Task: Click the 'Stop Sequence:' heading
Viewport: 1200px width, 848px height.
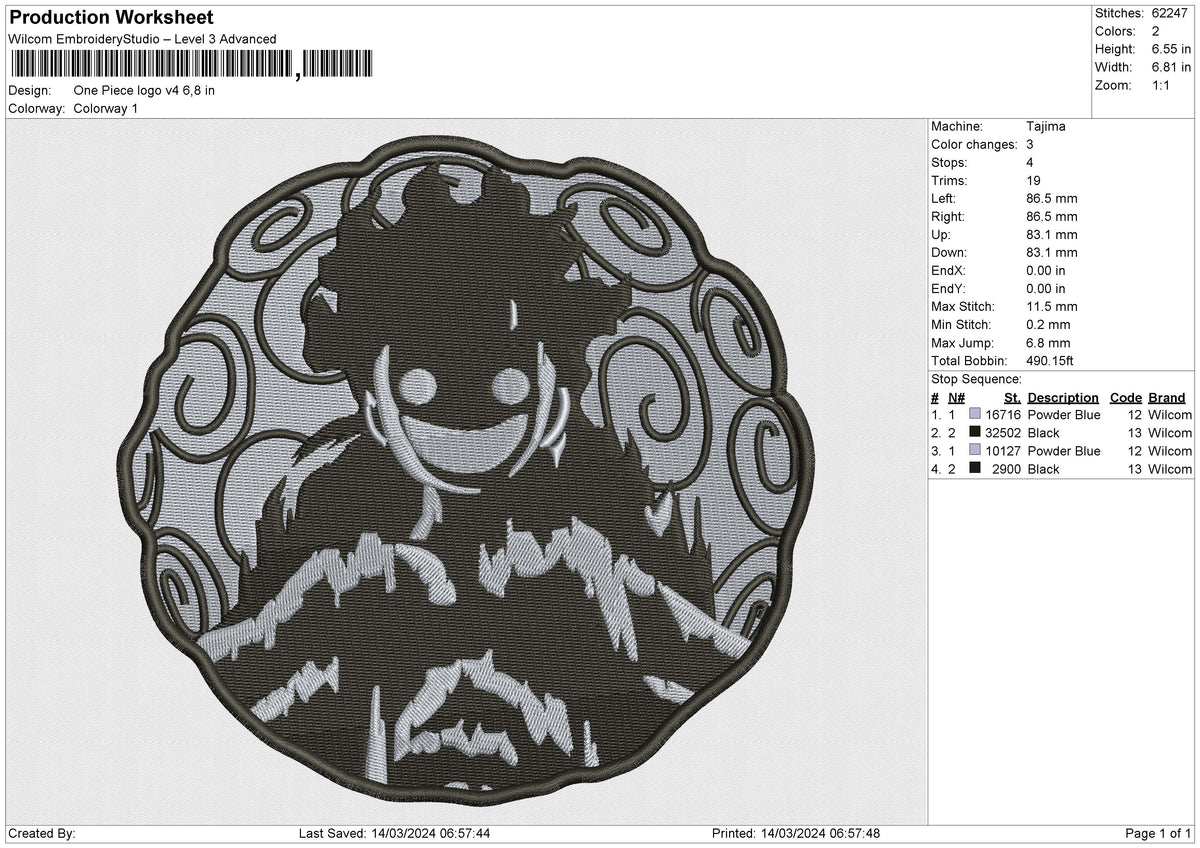Action: [976, 379]
